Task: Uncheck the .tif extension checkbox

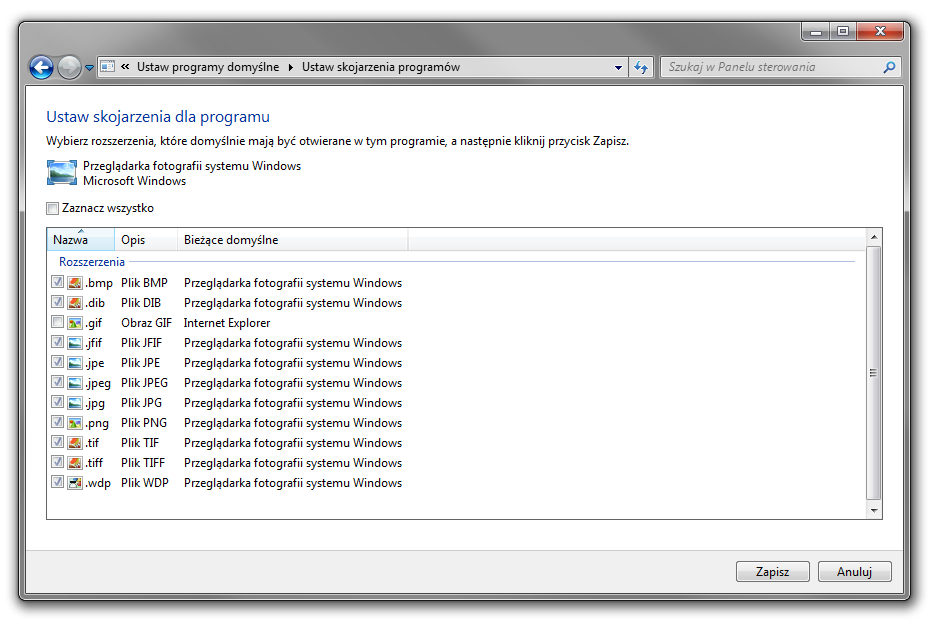Action: 57,442
